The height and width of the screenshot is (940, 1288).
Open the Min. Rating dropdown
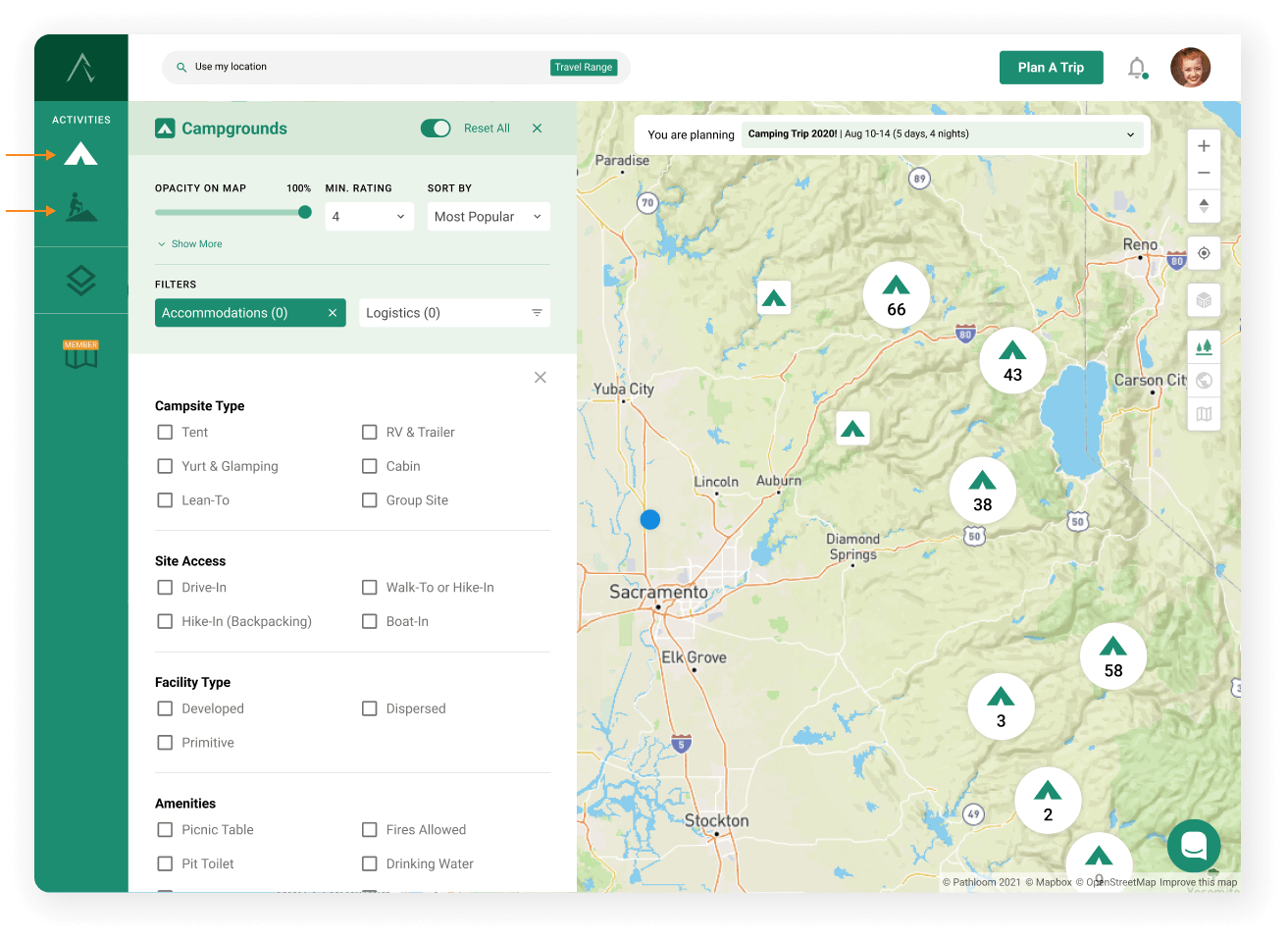tap(369, 217)
